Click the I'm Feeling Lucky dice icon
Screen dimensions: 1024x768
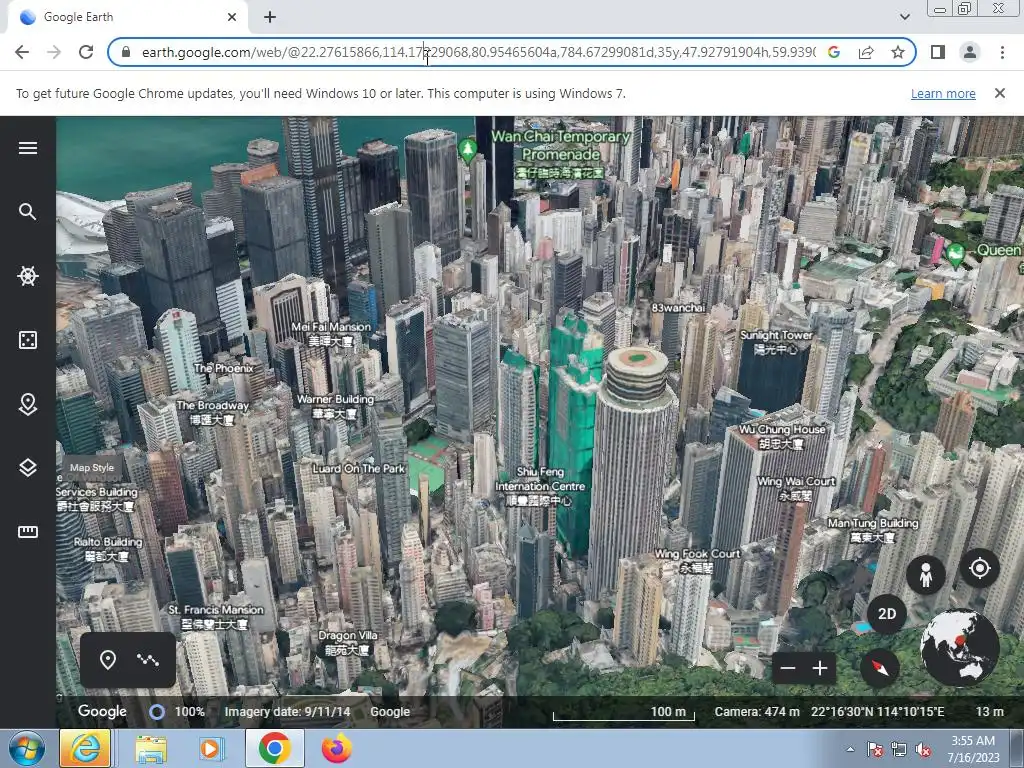pos(27,340)
